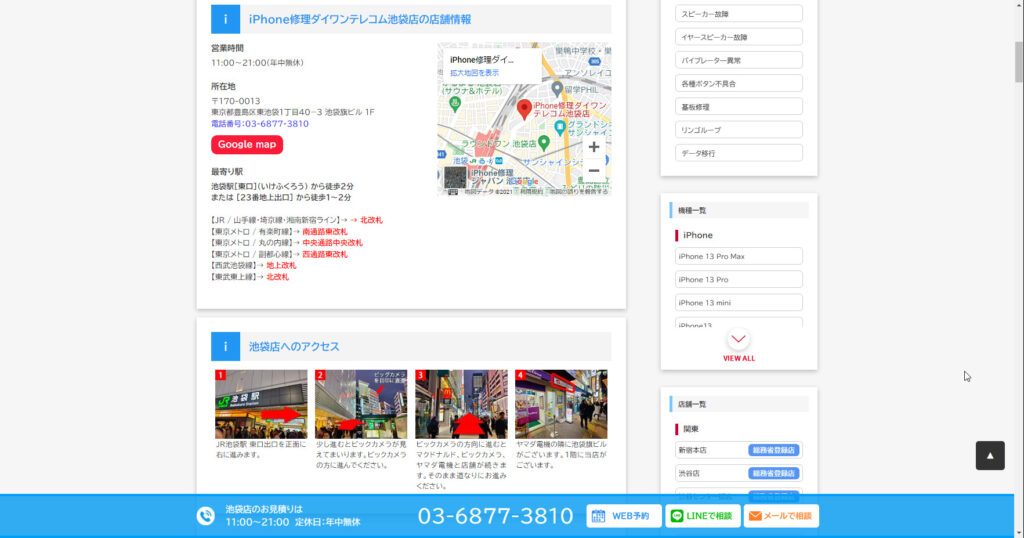The width and height of the screenshot is (1024, 538).
Task: Click the 関東 region label in sidebar
Action: (x=690, y=429)
